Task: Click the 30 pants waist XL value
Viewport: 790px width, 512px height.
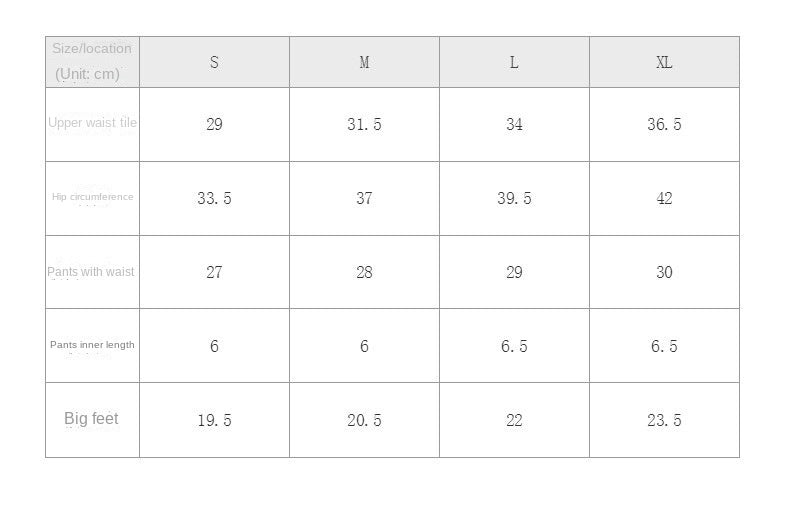Action: (x=664, y=273)
